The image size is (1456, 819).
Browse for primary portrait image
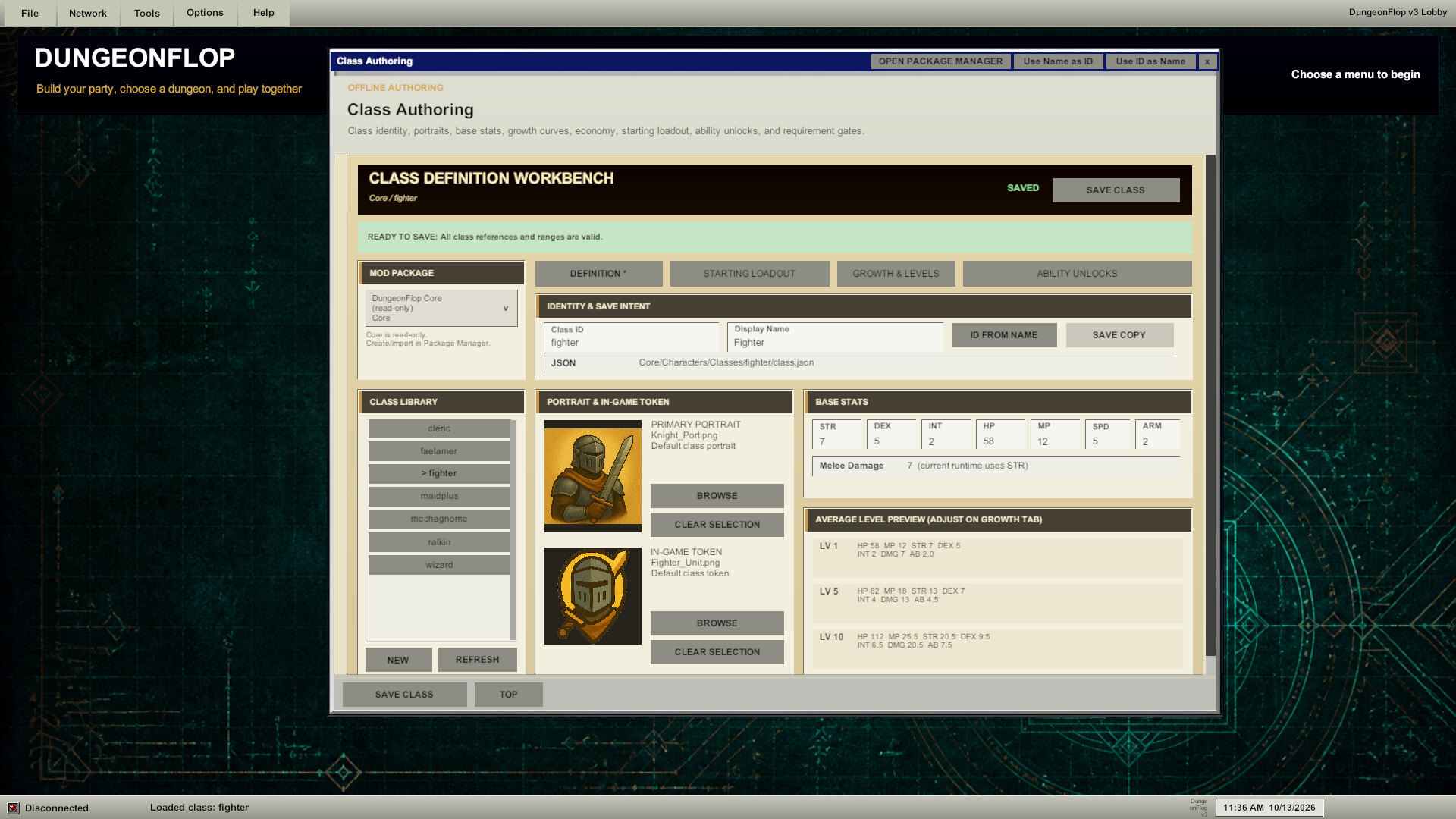coord(717,496)
